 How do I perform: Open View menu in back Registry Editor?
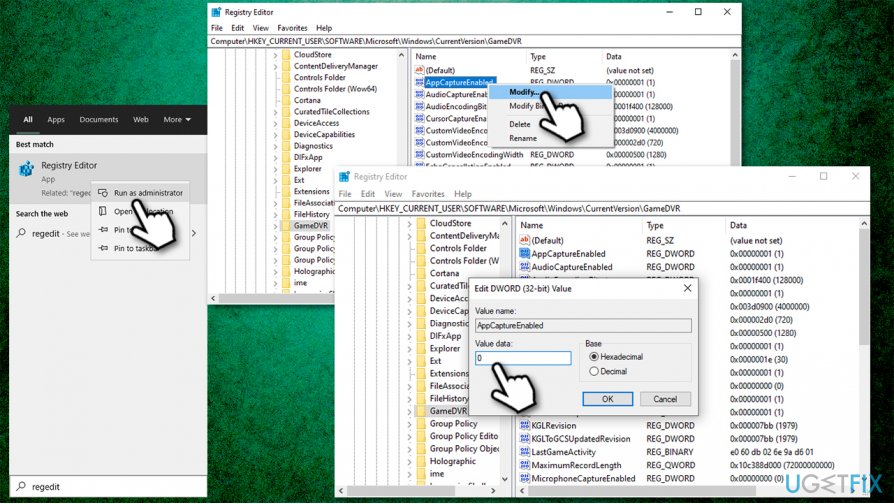261,28
